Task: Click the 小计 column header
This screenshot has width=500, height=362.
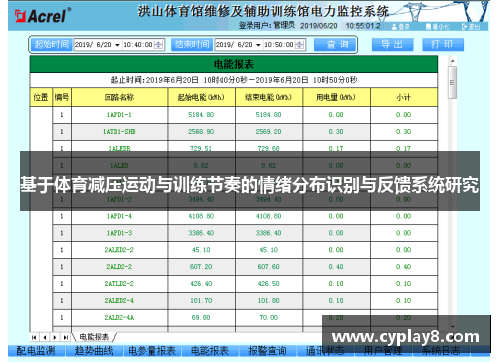Action: click(404, 97)
